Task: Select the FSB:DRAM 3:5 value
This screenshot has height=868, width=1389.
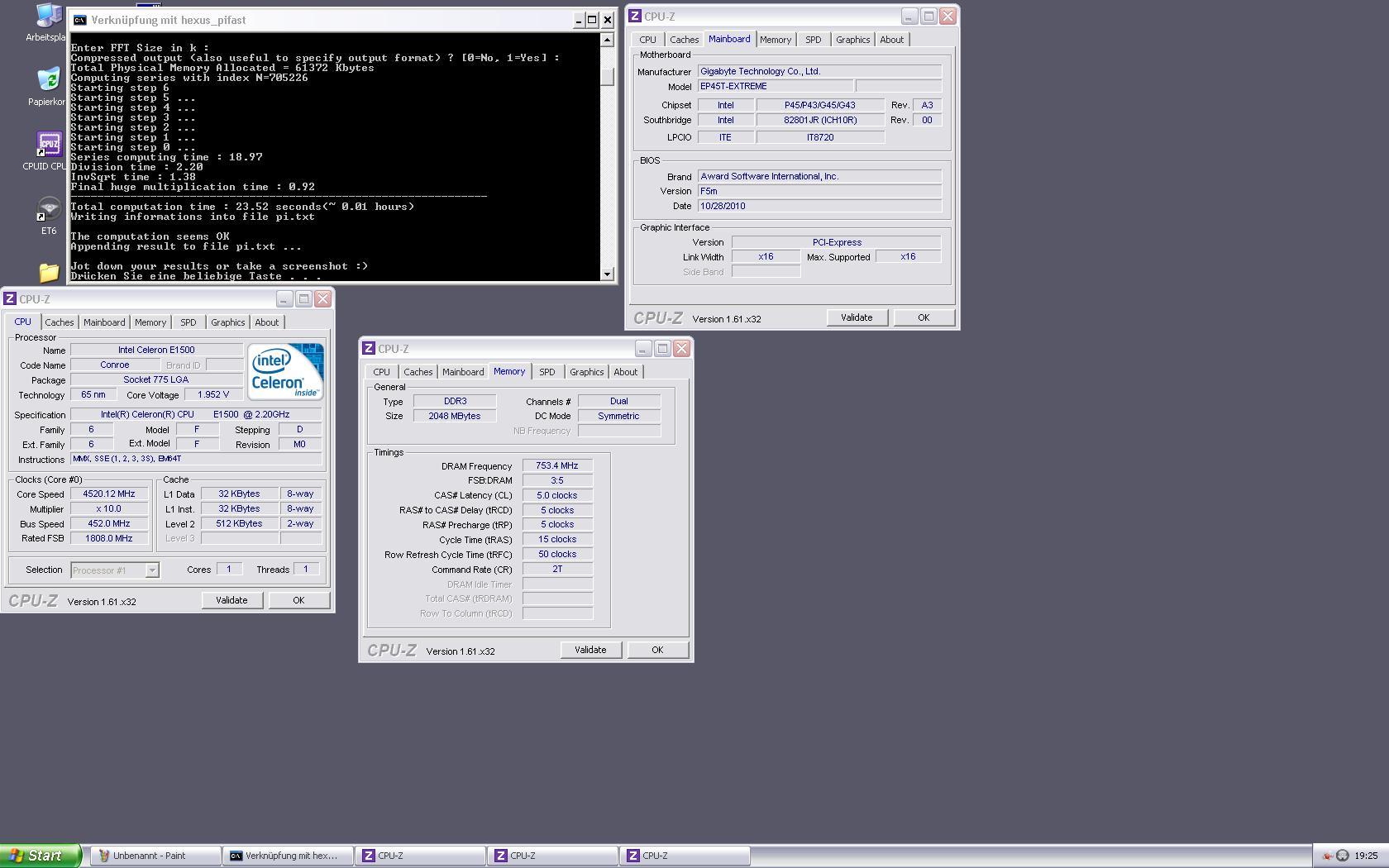Action: pos(557,480)
